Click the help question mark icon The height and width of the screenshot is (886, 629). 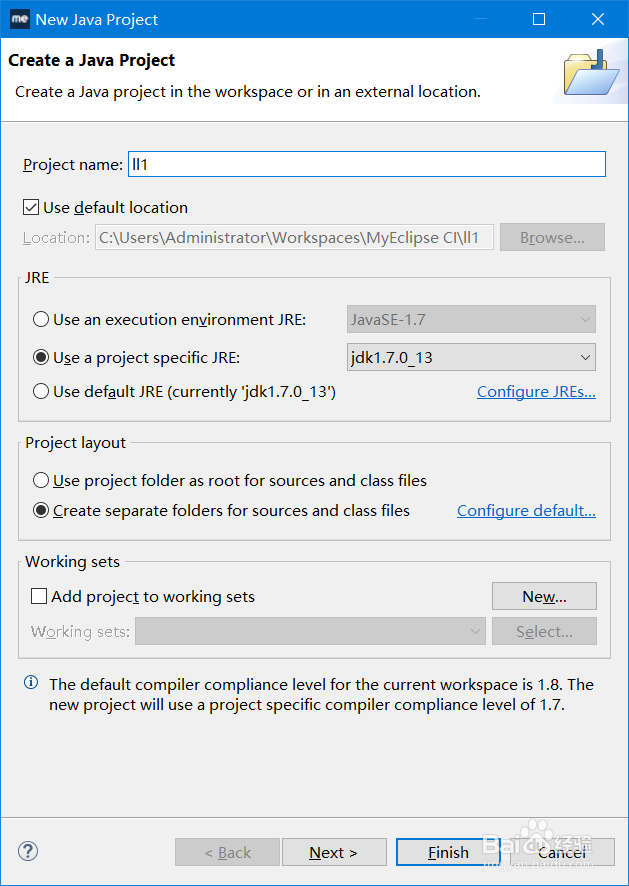(x=28, y=851)
